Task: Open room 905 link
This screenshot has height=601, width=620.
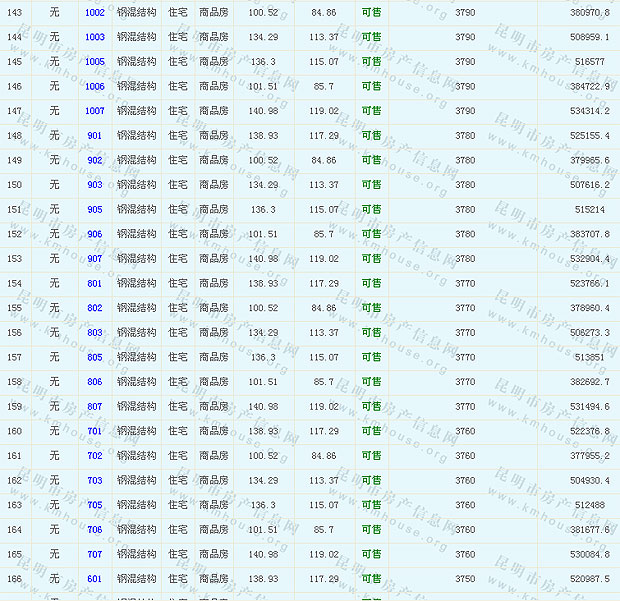Action: coord(95,210)
